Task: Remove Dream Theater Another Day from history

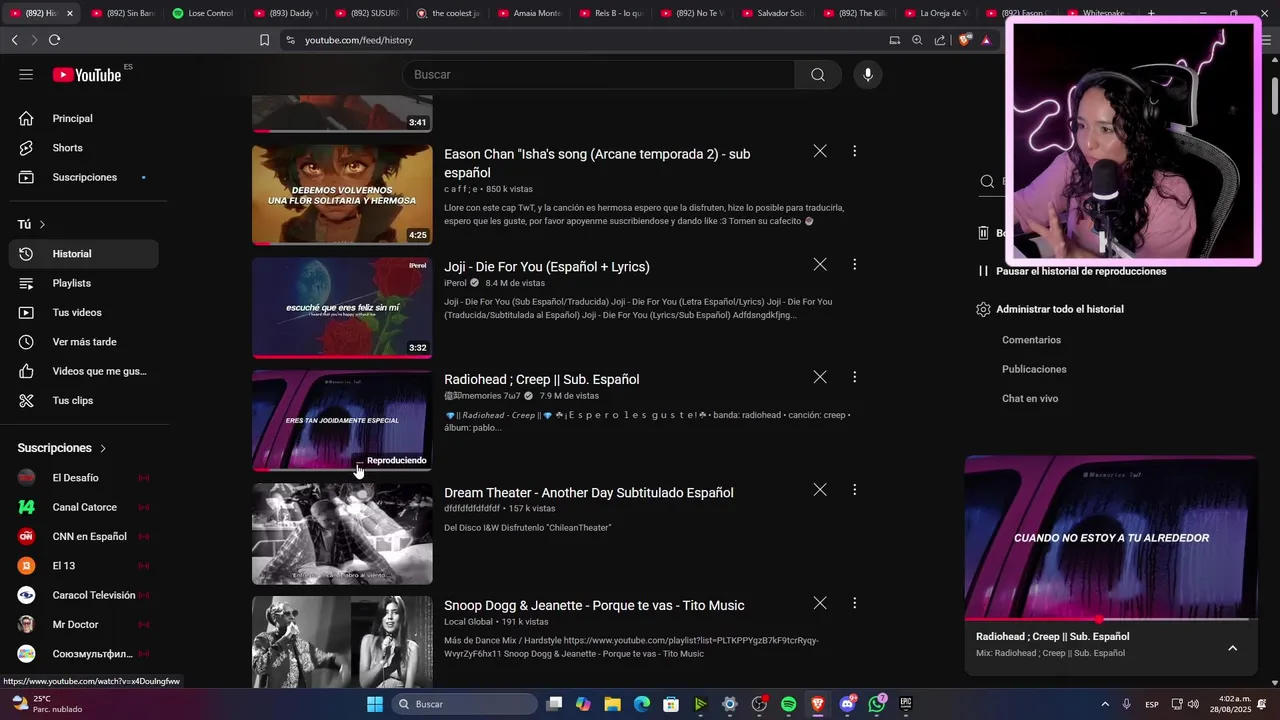Action: 820,490
